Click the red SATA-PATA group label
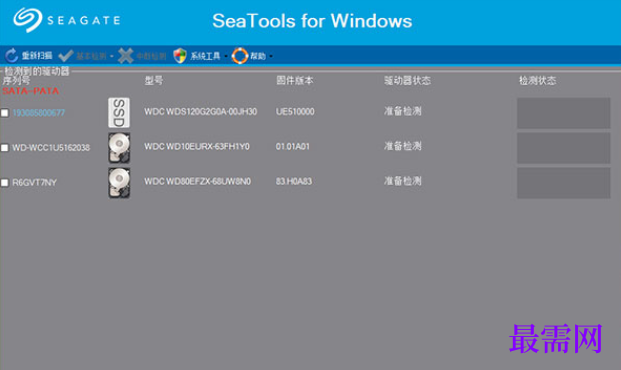The height and width of the screenshot is (370, 621). pos(30,91)
